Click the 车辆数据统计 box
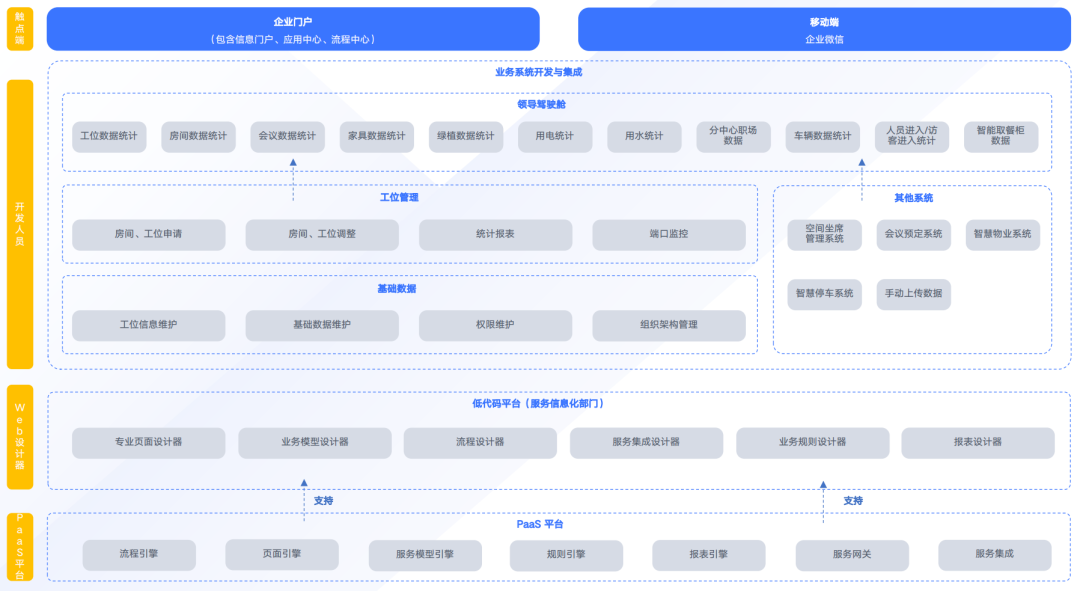Image resolution: width=1080 pixels, height=591 pixels. click(822, 136)
